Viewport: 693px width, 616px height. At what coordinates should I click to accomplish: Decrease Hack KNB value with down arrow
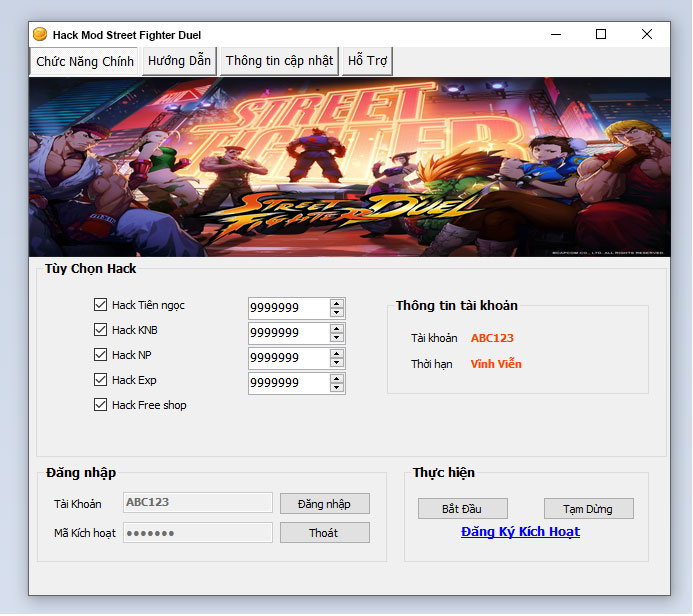click(x=337, y=338)
